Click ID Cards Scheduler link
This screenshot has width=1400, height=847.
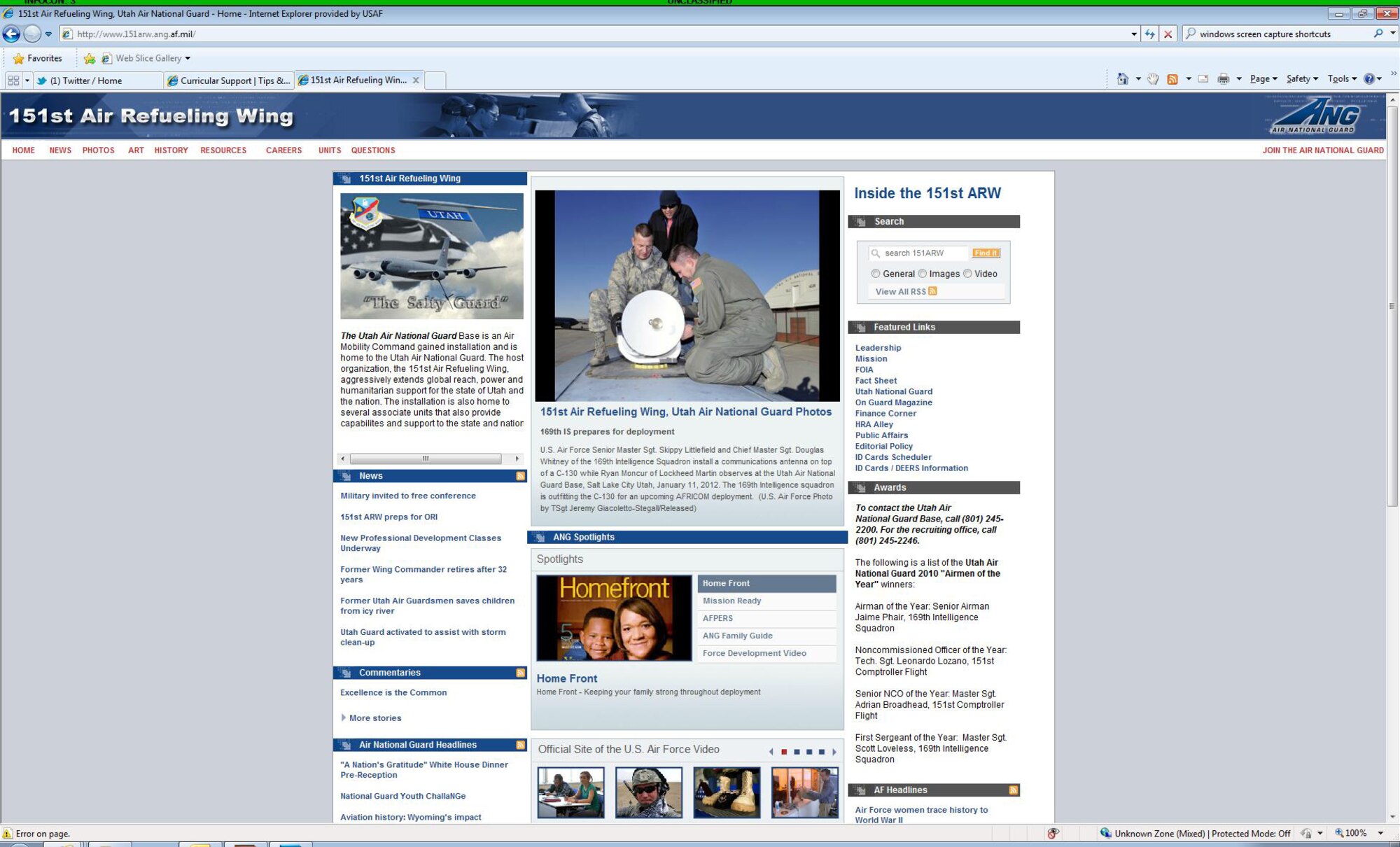point(892,457)
